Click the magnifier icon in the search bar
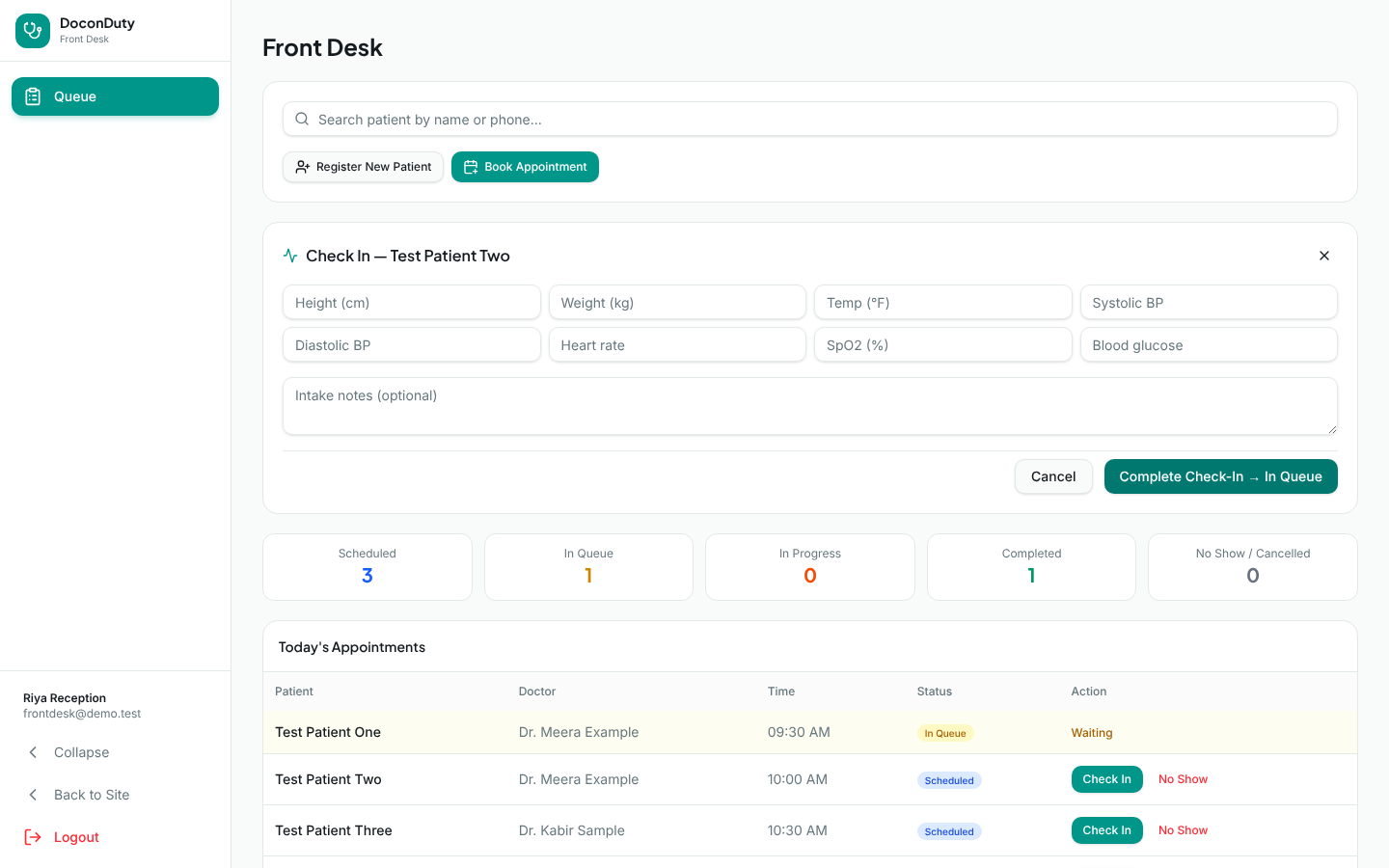1389x868 pixels. coord(302,119)
